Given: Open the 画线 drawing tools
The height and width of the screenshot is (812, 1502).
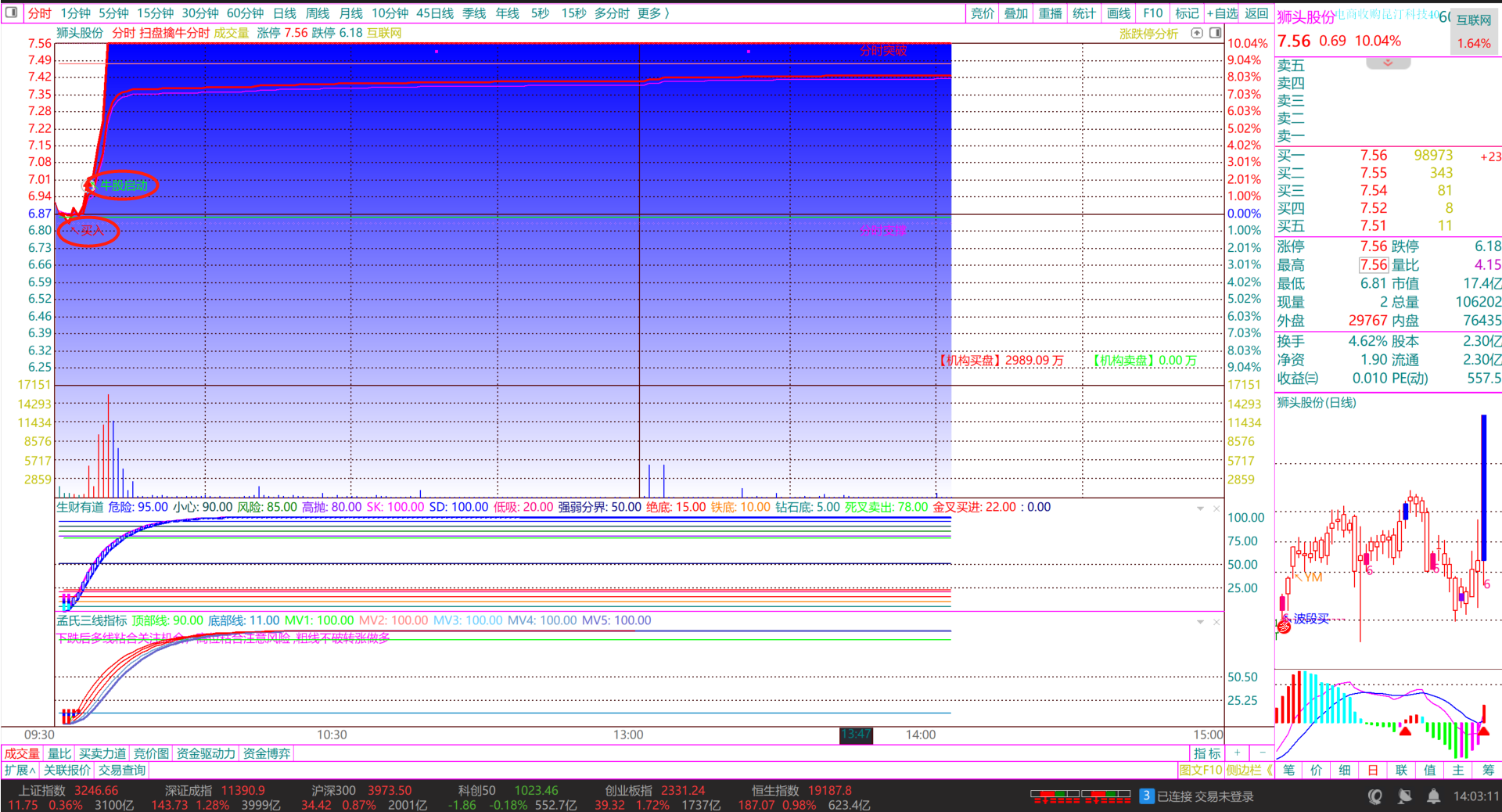Looking at the screenshot, I should tap(1119, 13).
